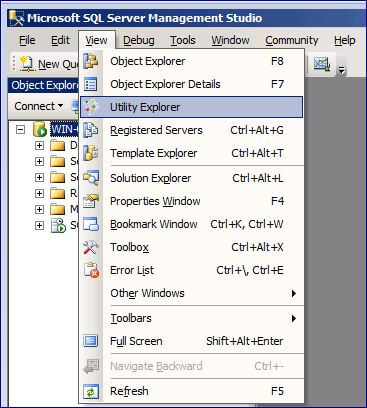Expand the first 'S' folder node under 'D'
The width and height of the screenshot is (367, 408).
pos(39,161)
